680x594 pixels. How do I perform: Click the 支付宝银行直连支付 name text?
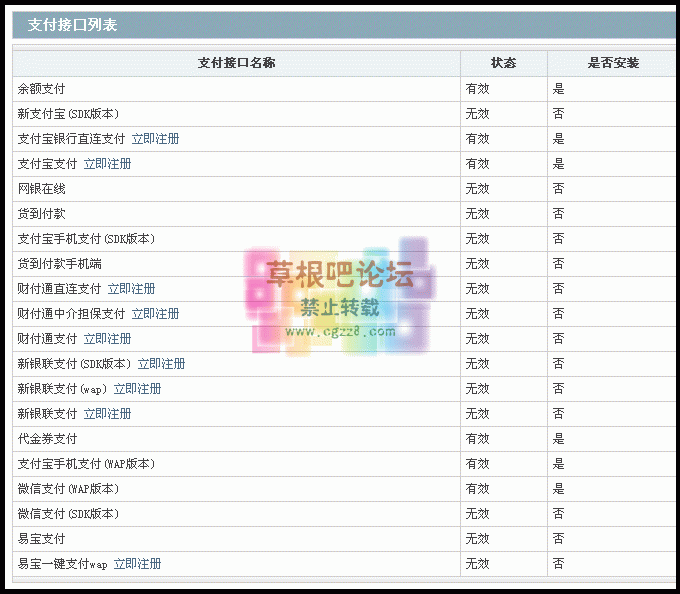click(x=71, y=139)
